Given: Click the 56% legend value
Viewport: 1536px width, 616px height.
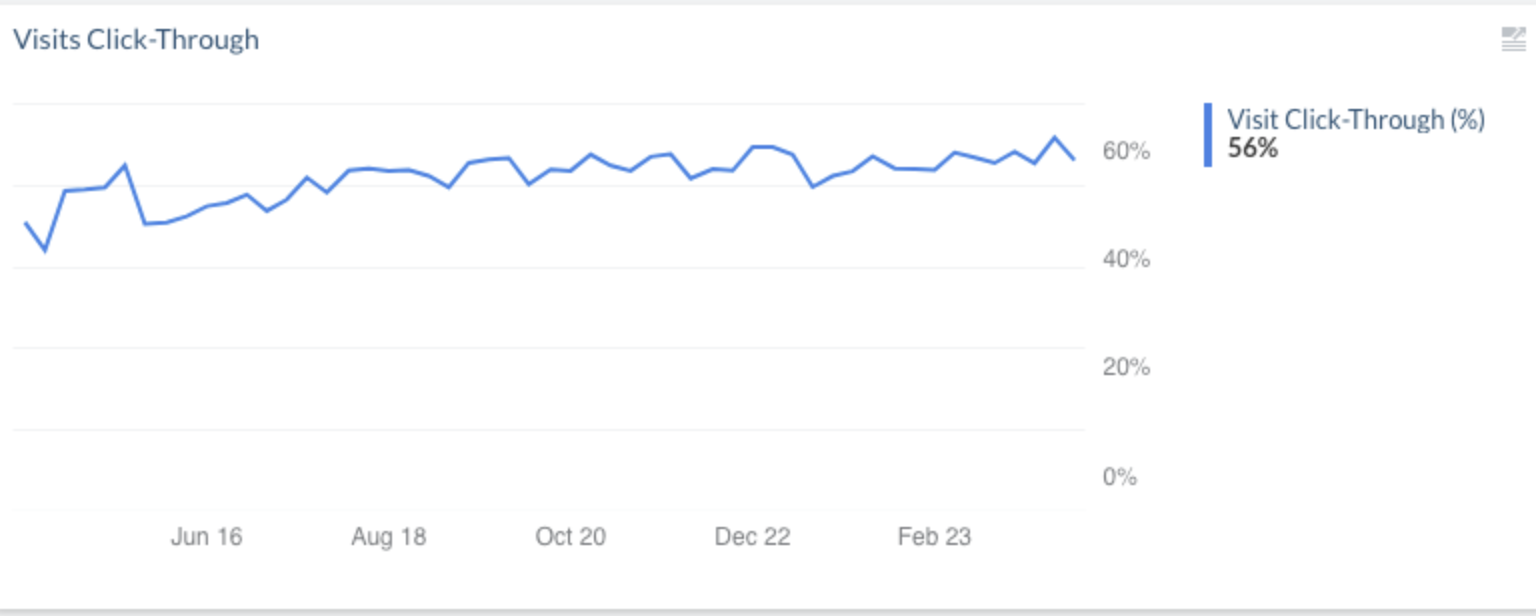Looking at the screenshot, I should [1252, 148].
